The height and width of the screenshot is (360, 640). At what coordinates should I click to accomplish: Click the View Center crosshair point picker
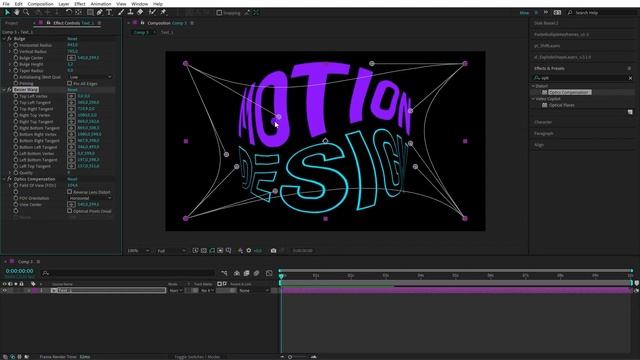(71, 204)
